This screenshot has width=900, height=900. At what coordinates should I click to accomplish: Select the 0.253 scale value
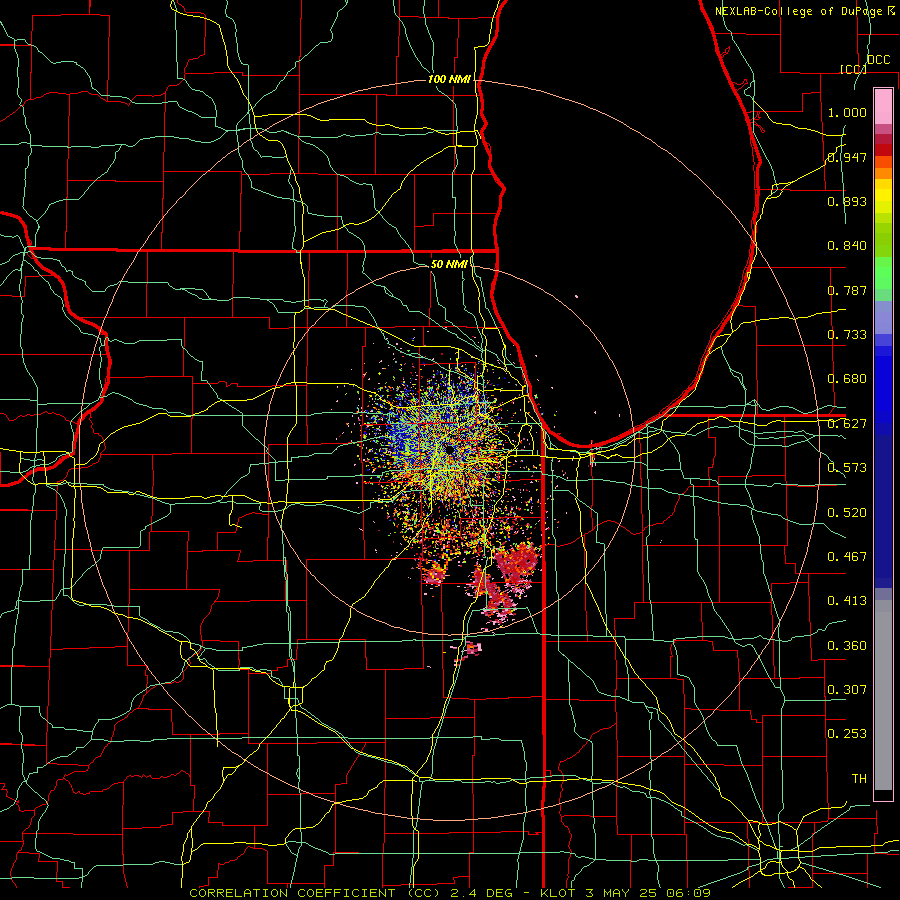pyautogui.click(x=847, y=734)
